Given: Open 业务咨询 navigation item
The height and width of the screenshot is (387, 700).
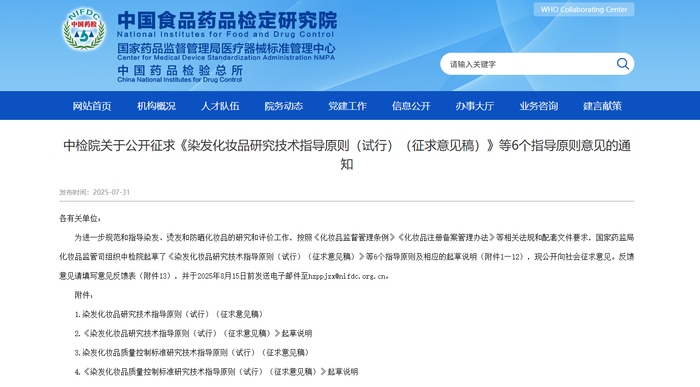Looking at the screenshot, I should [538, 106].
